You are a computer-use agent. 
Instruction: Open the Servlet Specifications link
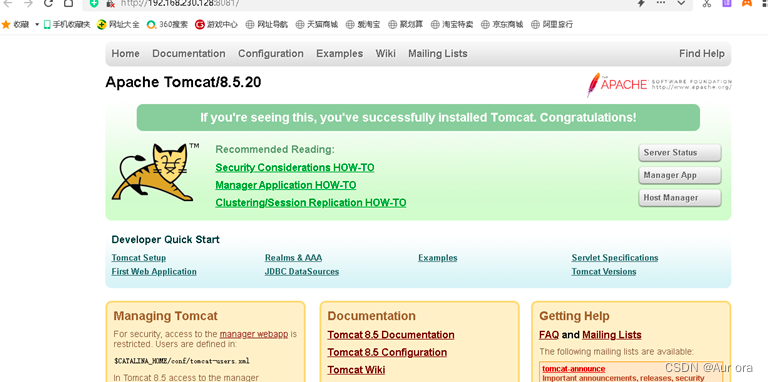point(615,258)
